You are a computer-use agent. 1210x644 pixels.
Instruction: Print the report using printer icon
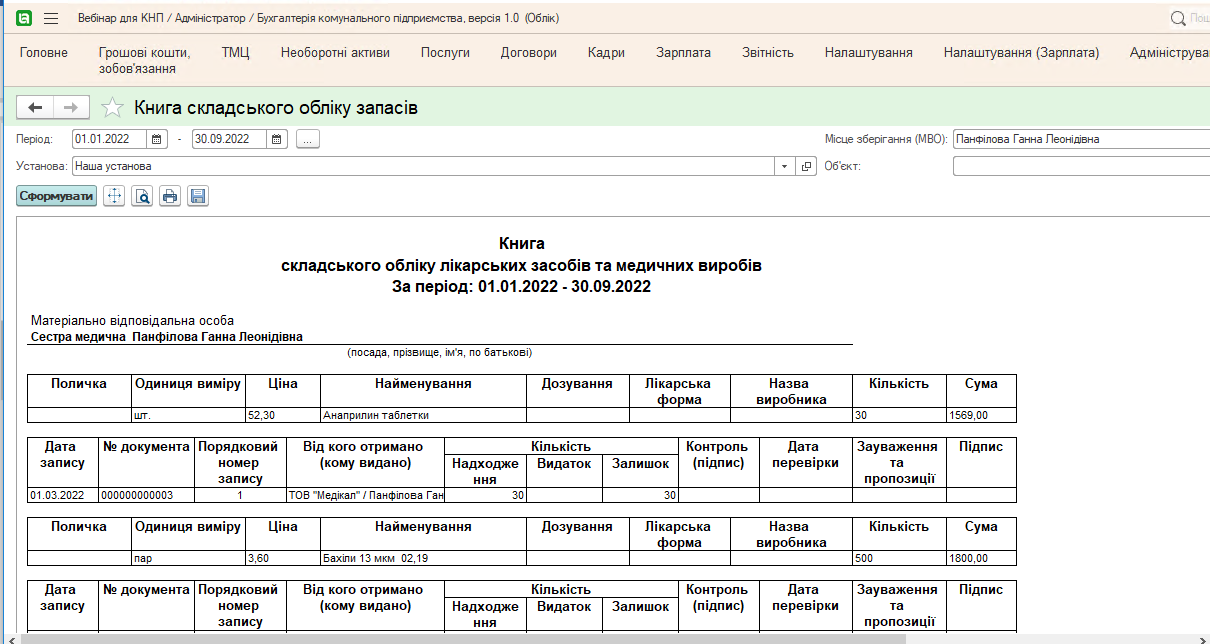click(170, 196)
